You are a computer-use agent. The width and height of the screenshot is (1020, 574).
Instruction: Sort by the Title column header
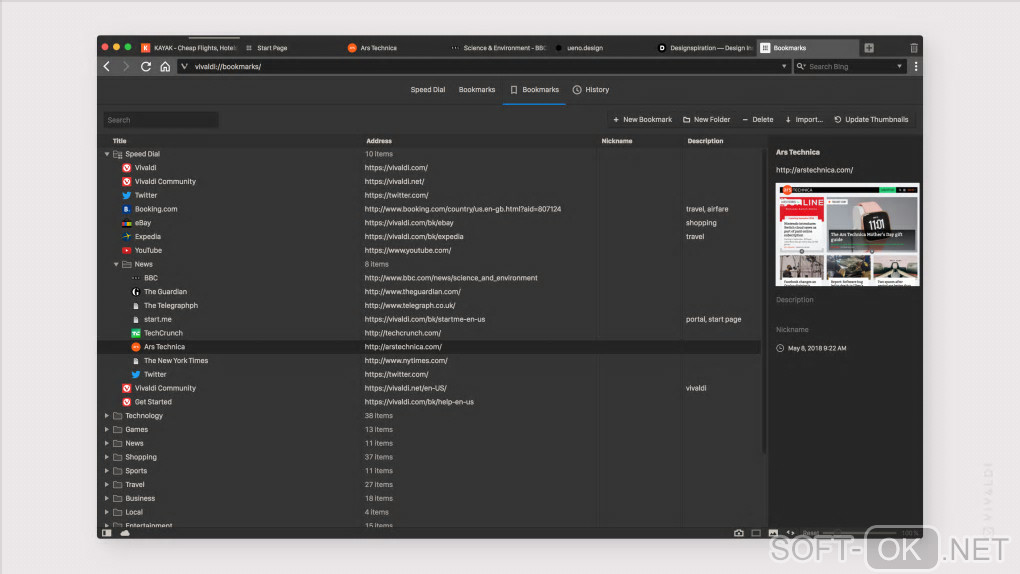(x=120, y=141)
